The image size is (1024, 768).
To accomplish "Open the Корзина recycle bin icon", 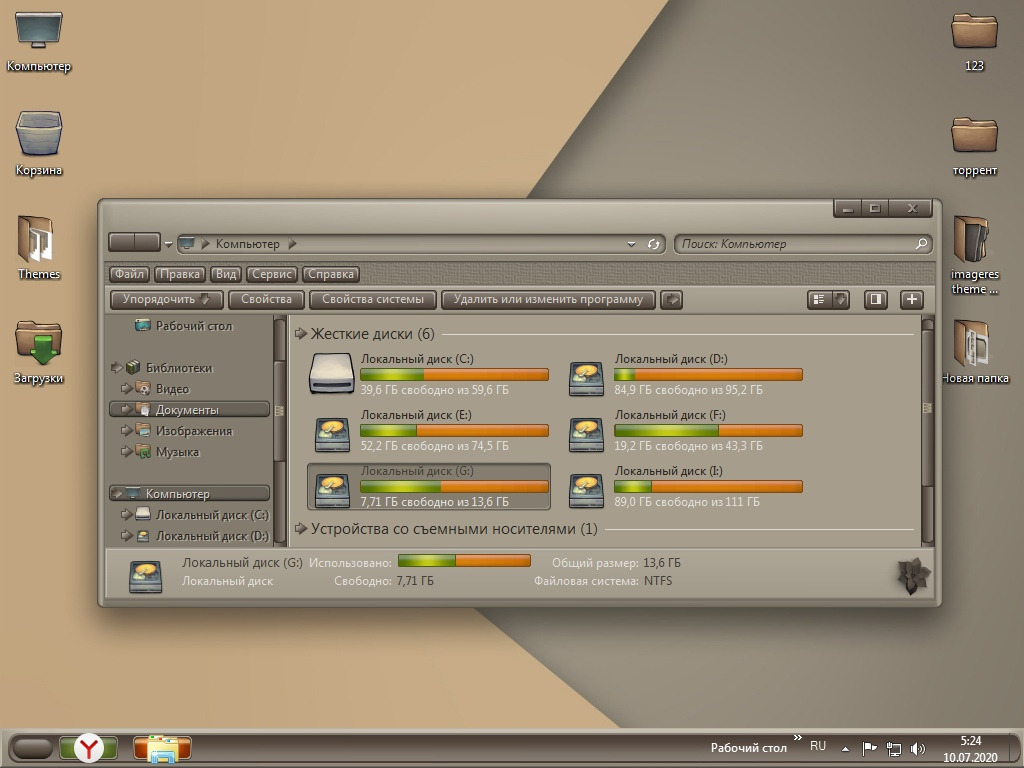I will click(39, 134).
